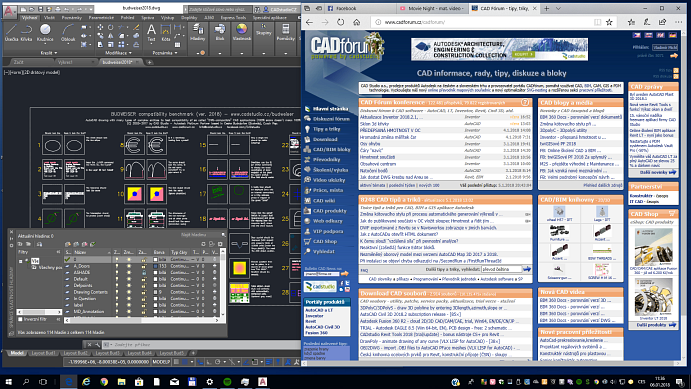Choose the Kóta dimension tool
This screenshot has height=389, width=691.
click(x=166, y=33)
